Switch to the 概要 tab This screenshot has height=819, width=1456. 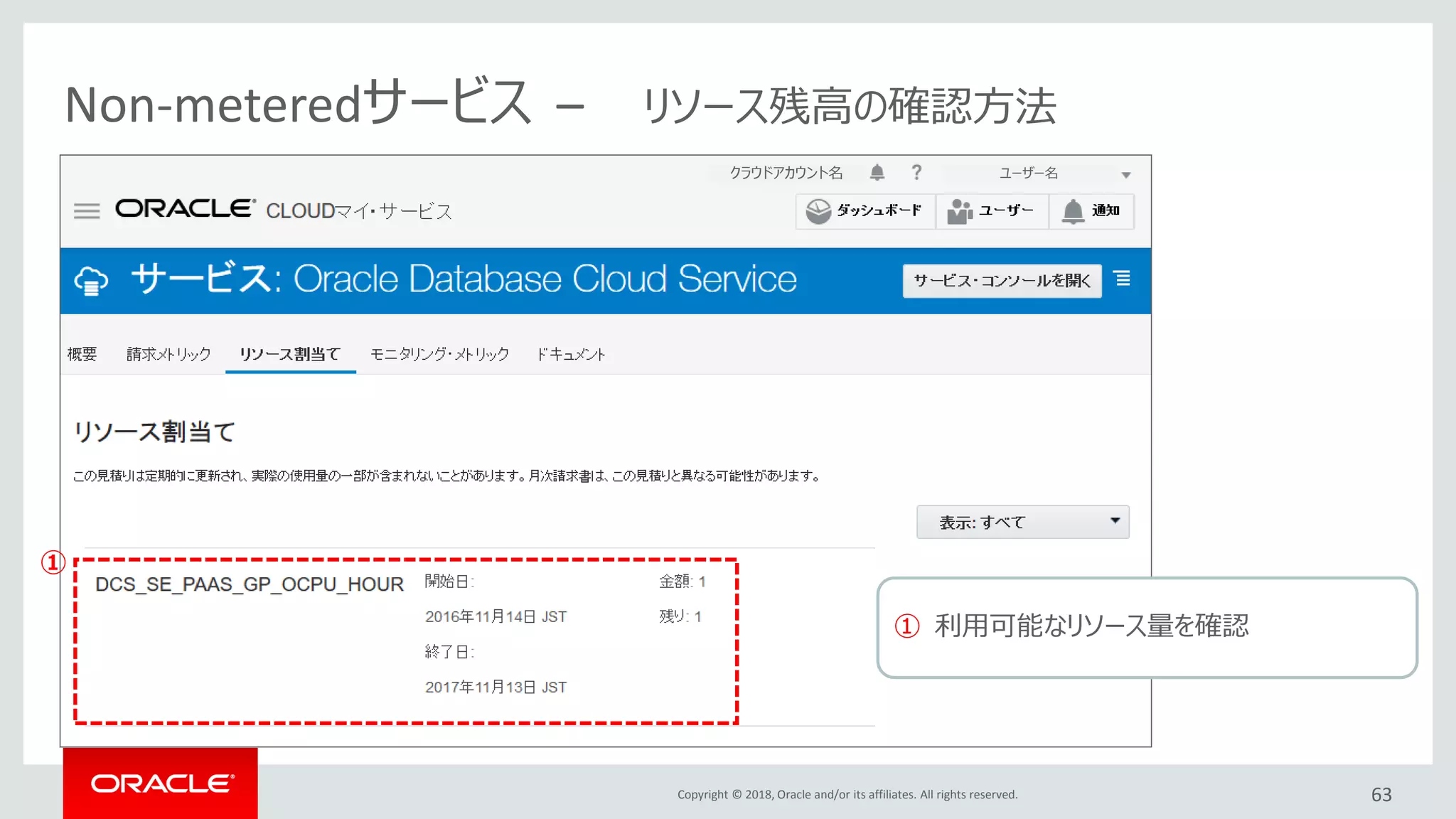click(x=82, y=354)
